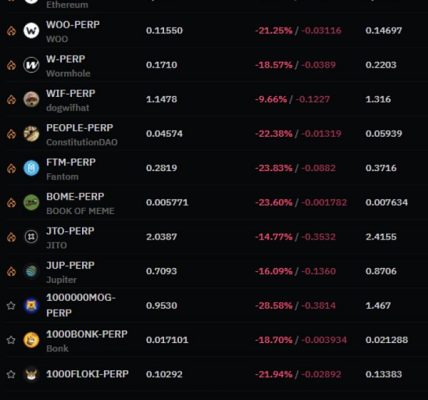
Task: Click the JITO JTO-PERP coin logo
Action: [31, 237]
